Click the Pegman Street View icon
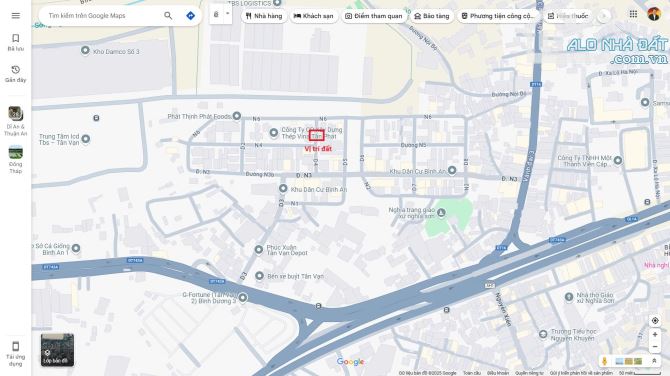Viewport: 670px width, 376px height. (x=604, y=361)
